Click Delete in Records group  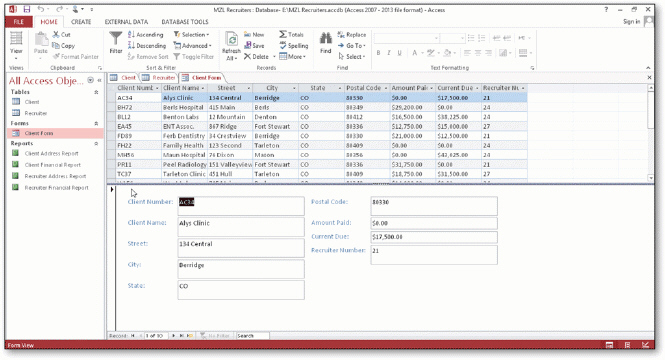pyautogui.click(x=256, y=56)
